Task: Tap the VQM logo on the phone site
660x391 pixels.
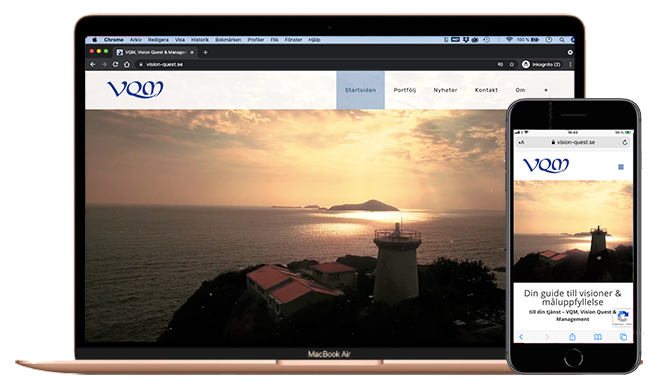Action: 546,165
